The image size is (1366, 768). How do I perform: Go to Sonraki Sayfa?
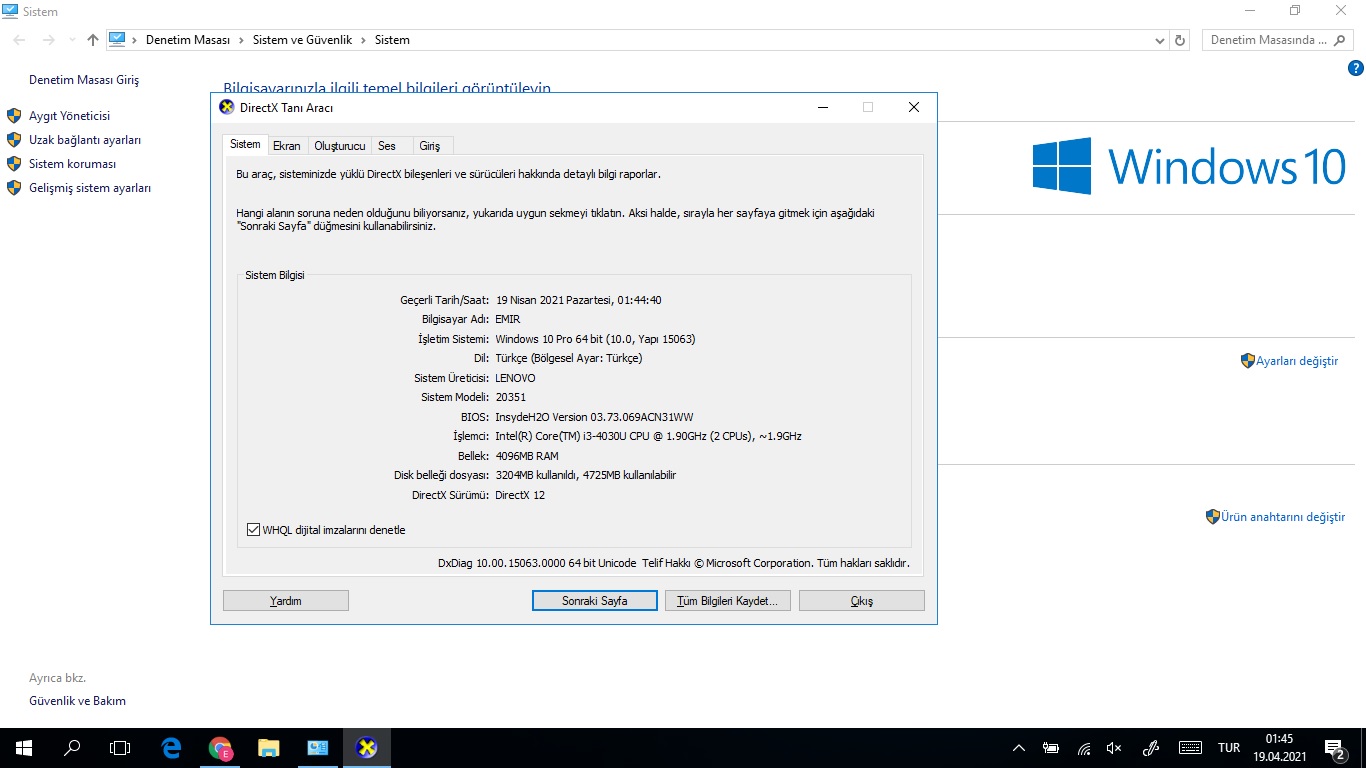point(595,601)
